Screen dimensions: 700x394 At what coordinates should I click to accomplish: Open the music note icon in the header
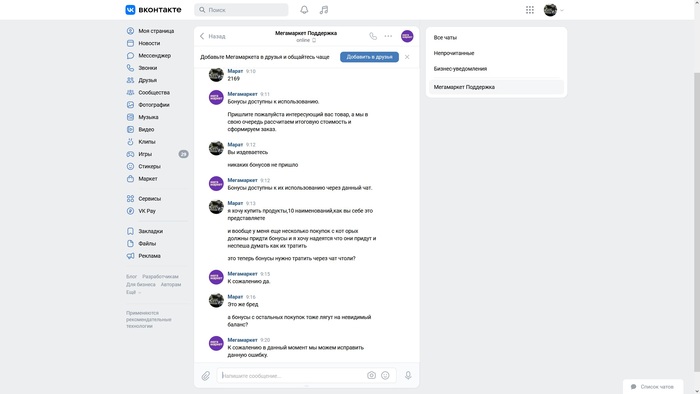[x=324, y=10]
